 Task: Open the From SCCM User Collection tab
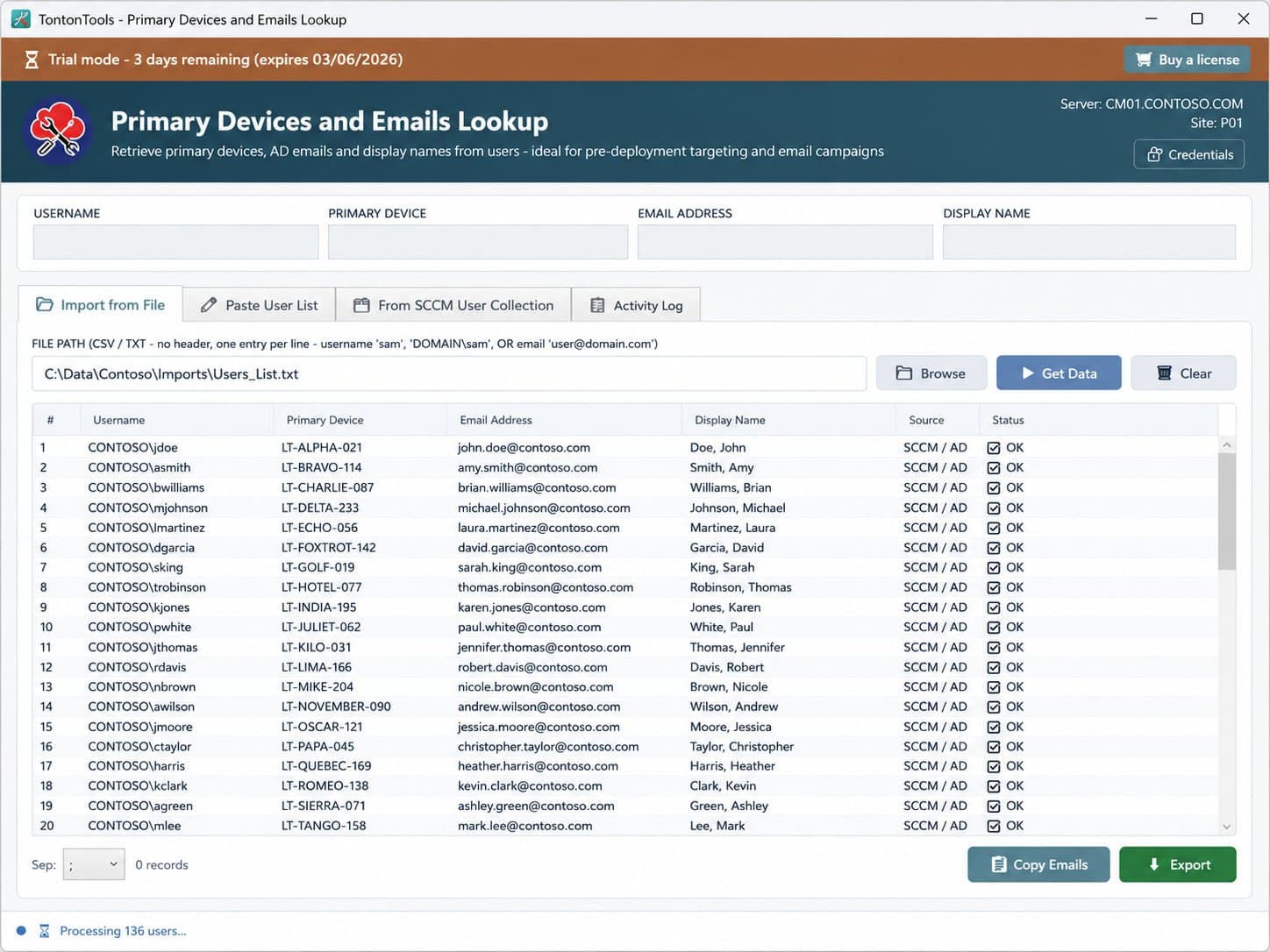tap(453, 305)
